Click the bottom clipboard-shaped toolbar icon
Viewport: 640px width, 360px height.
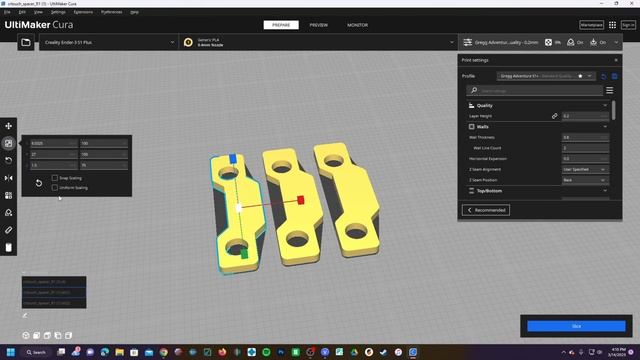click(x=8, y=247)
